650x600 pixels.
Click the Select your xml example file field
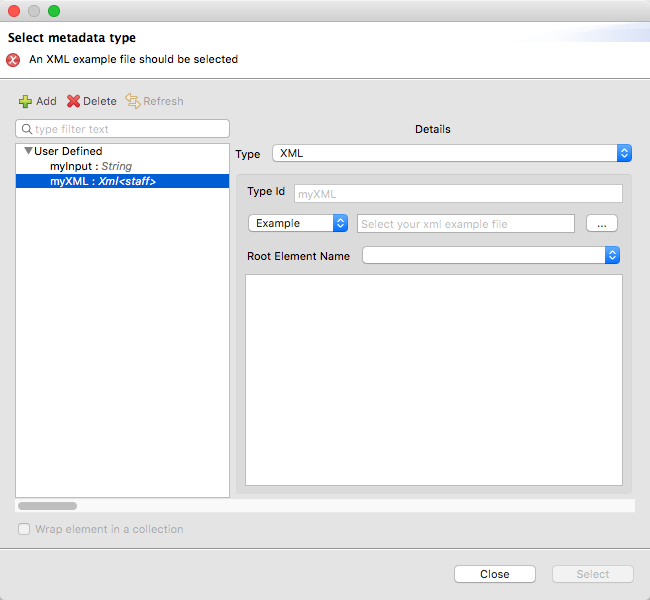point(466,224)
